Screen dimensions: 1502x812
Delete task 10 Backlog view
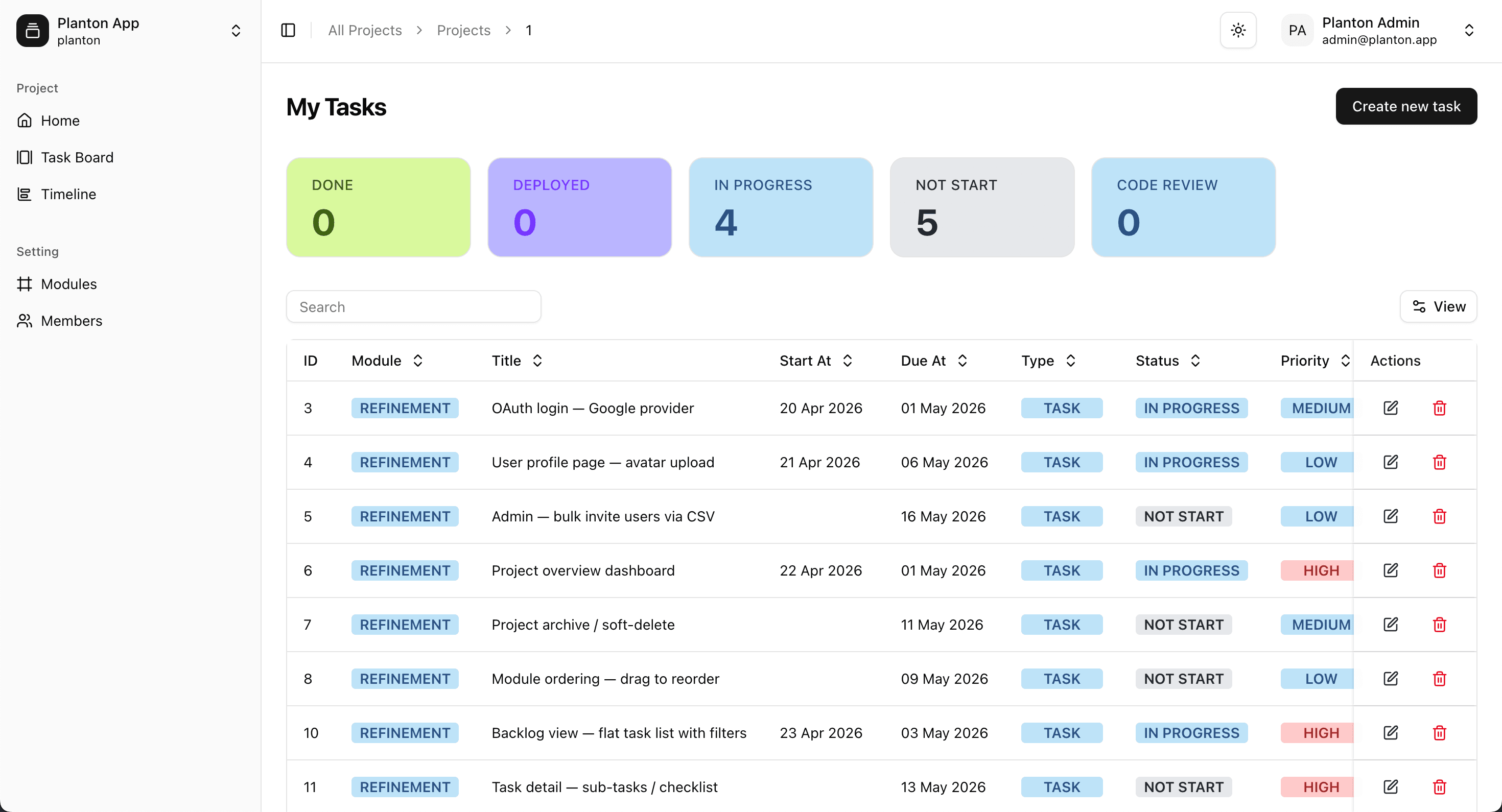click(1439, 733)
